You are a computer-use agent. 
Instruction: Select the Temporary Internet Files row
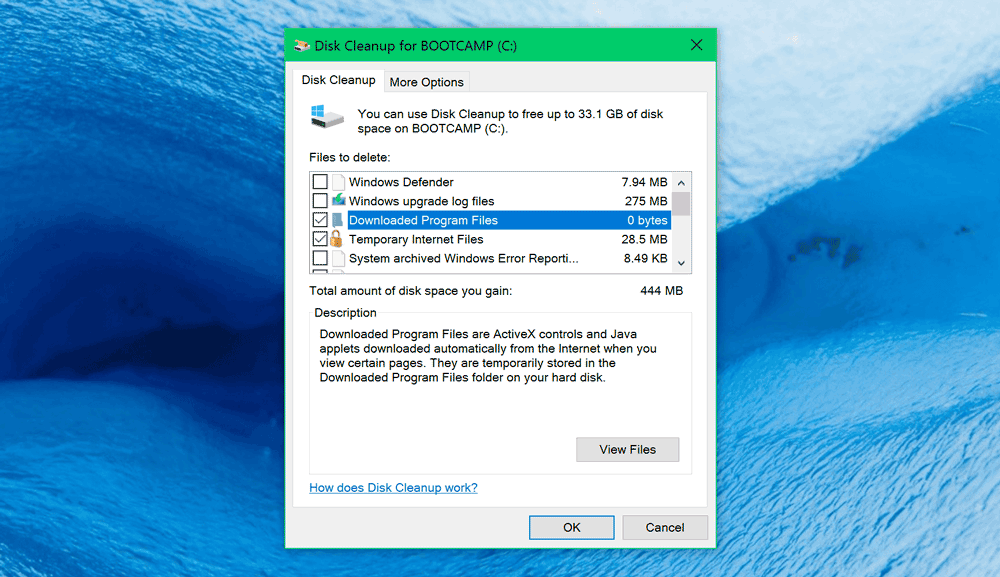pos(490,239)
